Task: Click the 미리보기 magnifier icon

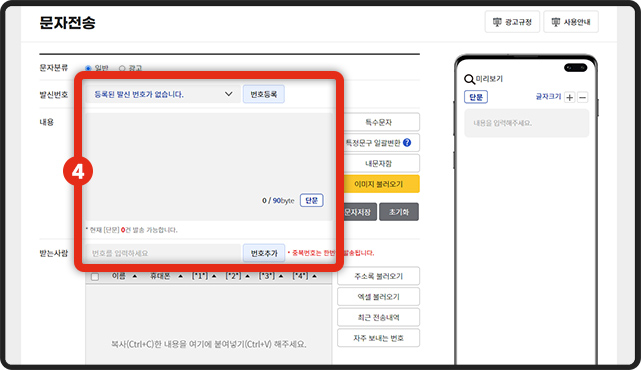Action: pyautogui.click(x=469, y=79)
